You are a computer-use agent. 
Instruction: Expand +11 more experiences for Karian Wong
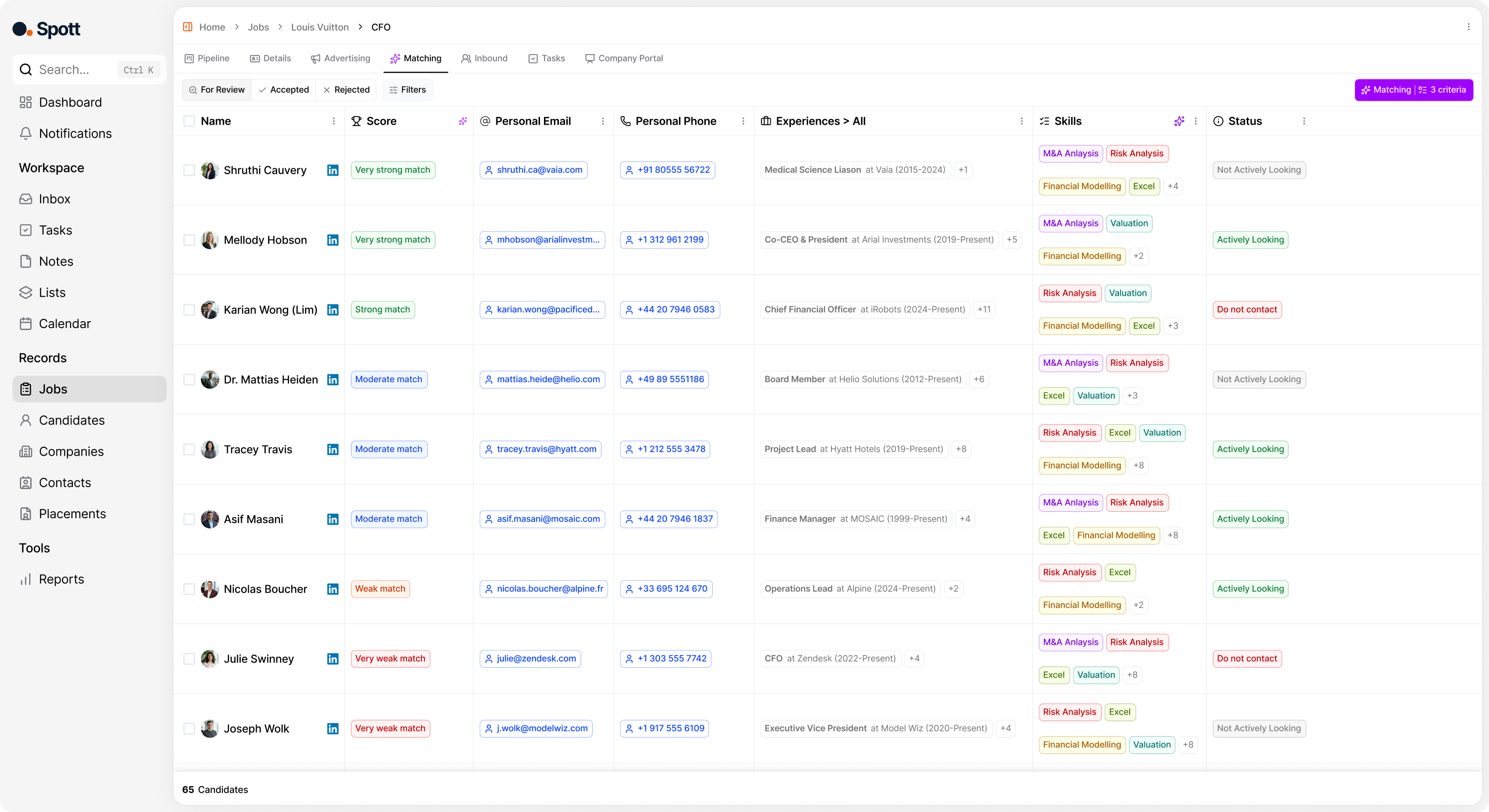984,310
